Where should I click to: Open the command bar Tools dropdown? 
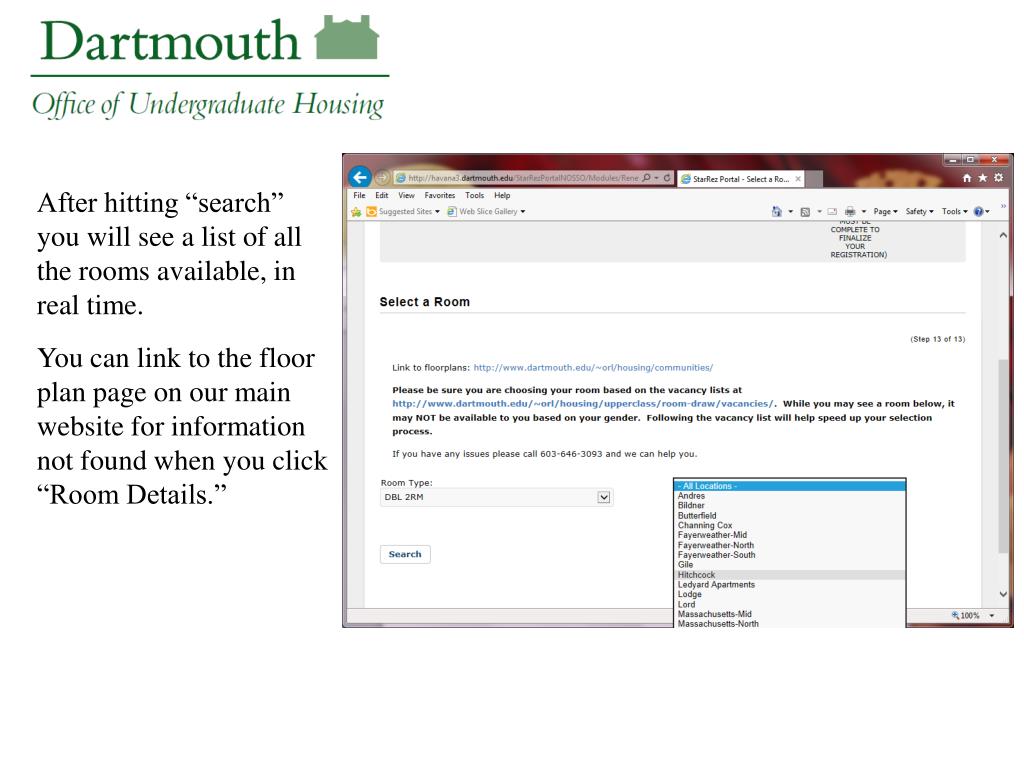pos(955,212)
